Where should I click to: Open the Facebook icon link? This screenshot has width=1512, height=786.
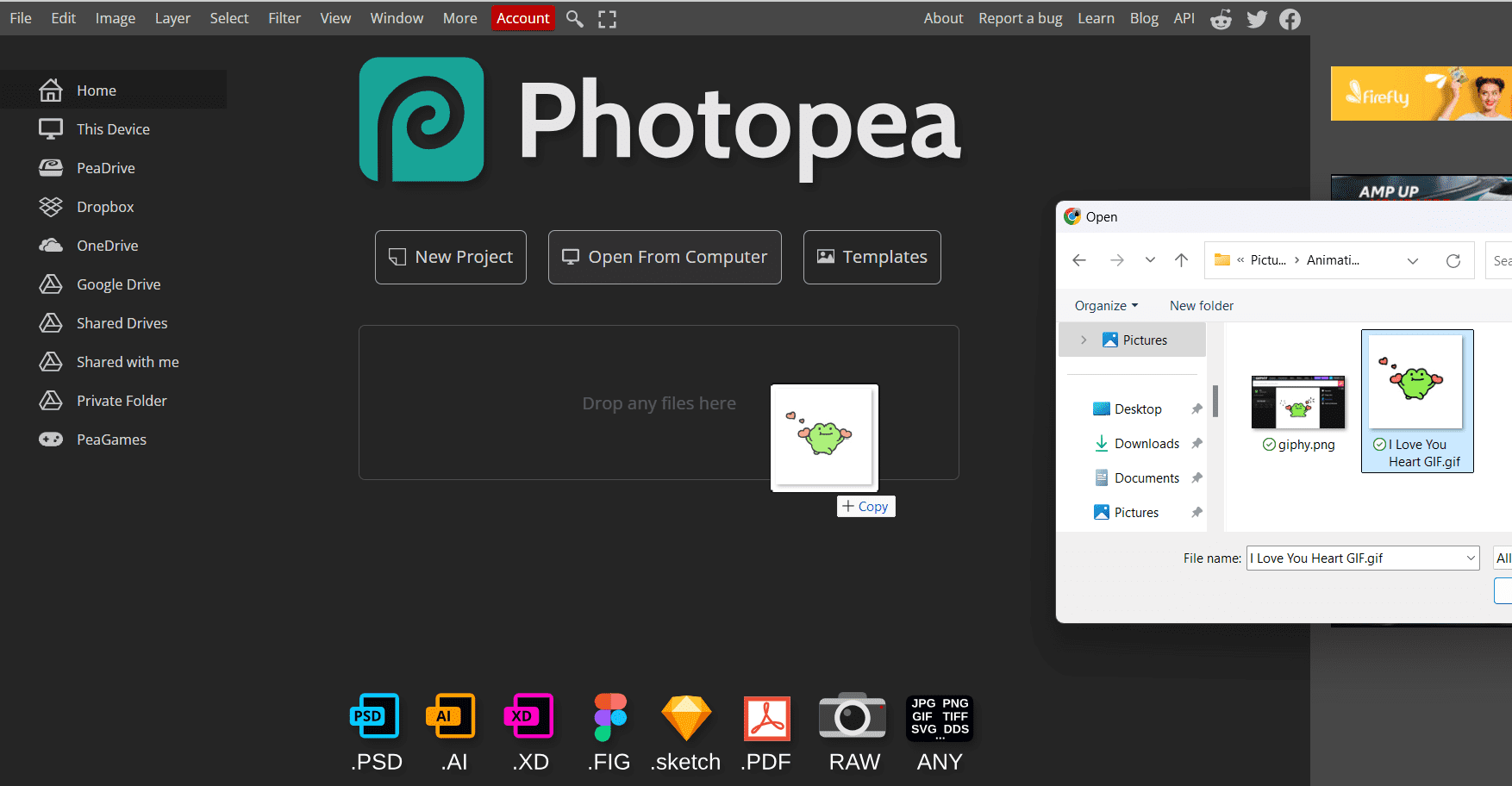tap(1290, 19)
